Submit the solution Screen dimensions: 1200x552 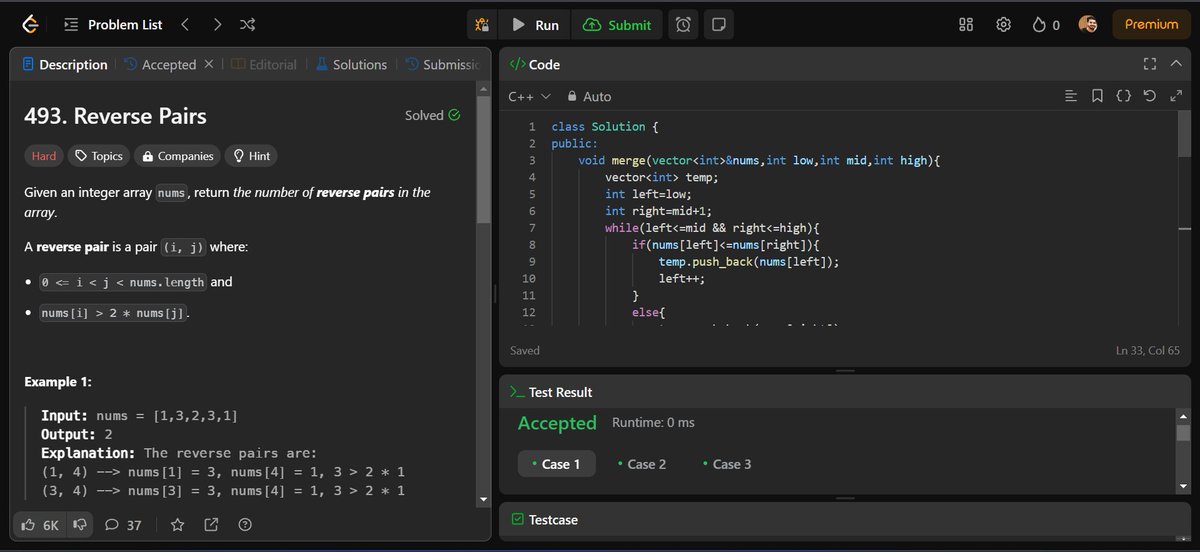(617, 25)
